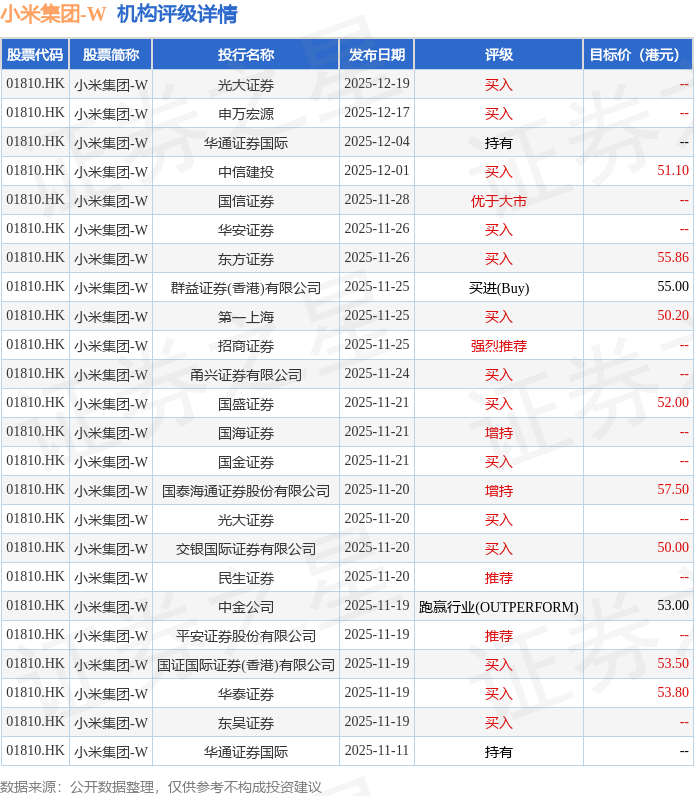The height and width of the screenshot is (796, 694).
Task: Click the 数据来源 disclaimer footer text
Action: click(x=160, y=787)
